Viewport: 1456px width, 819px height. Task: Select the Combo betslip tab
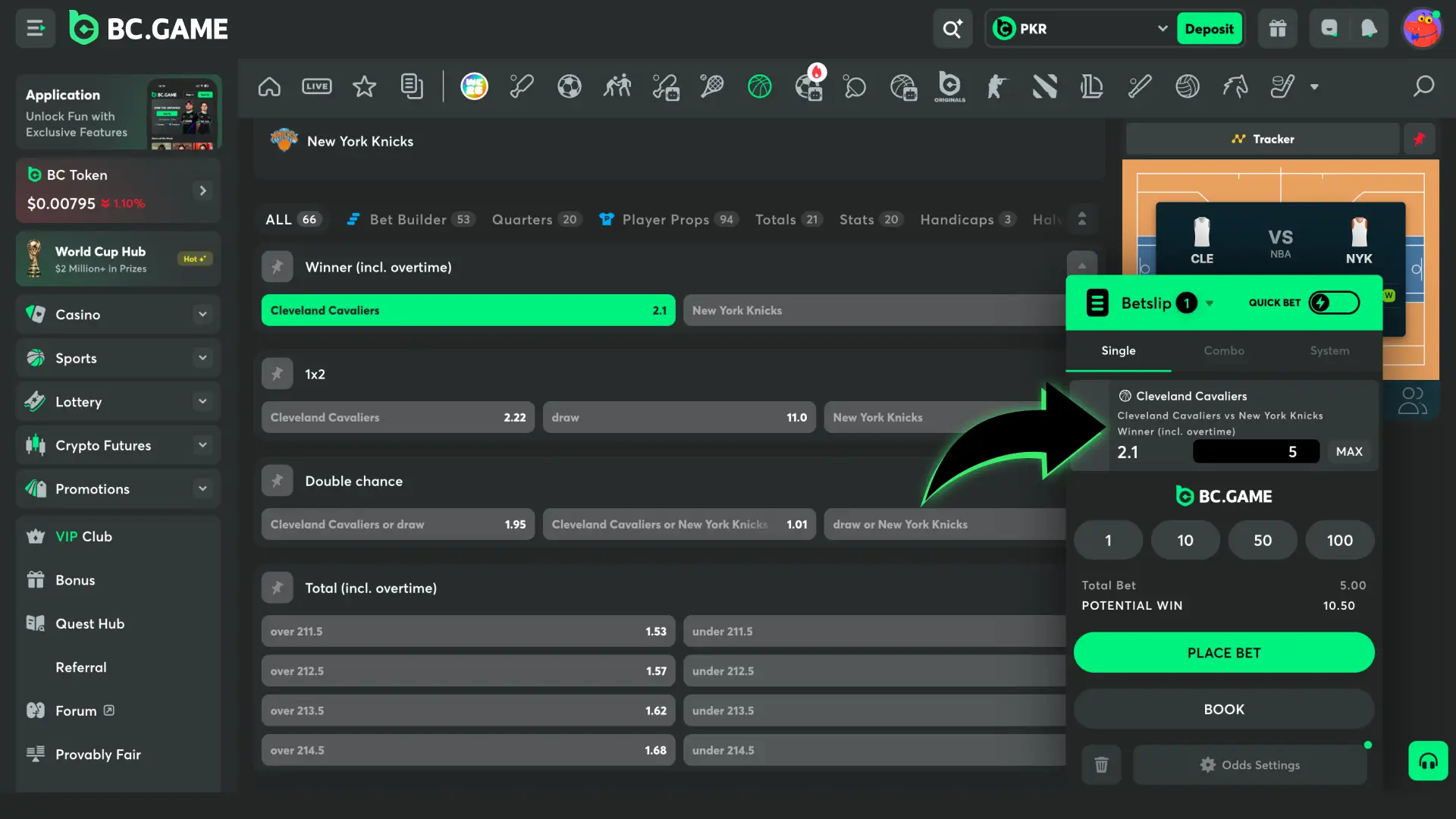coord(1224,350)
